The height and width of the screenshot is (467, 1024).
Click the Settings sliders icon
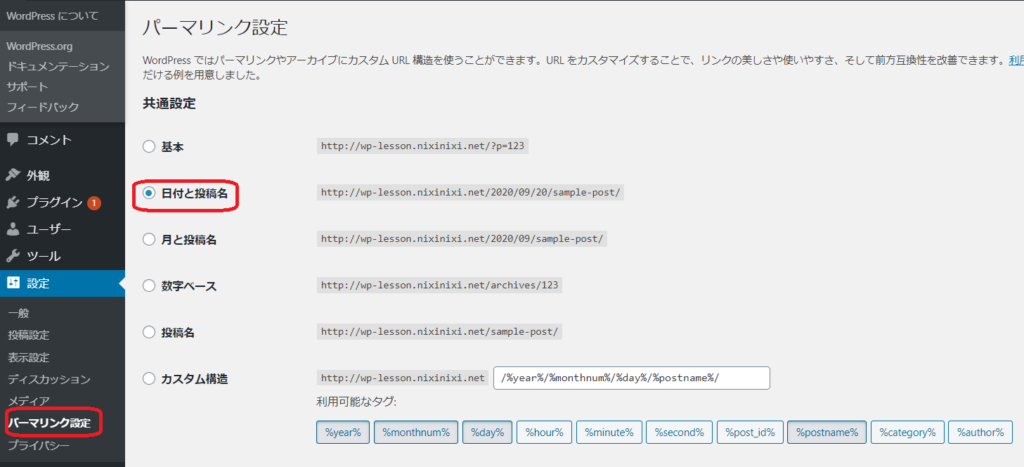click(13, 283)
